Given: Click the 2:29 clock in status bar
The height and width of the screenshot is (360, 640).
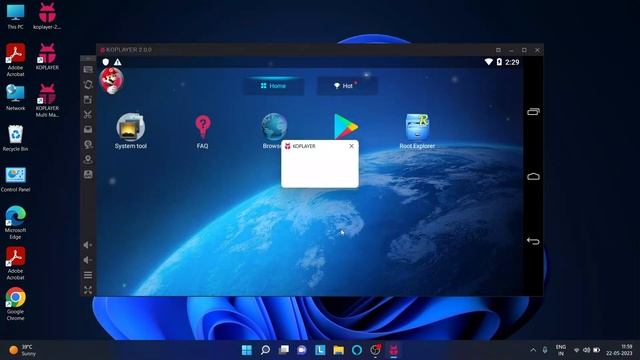Looking at the screenshot, I should coord(512,62).
